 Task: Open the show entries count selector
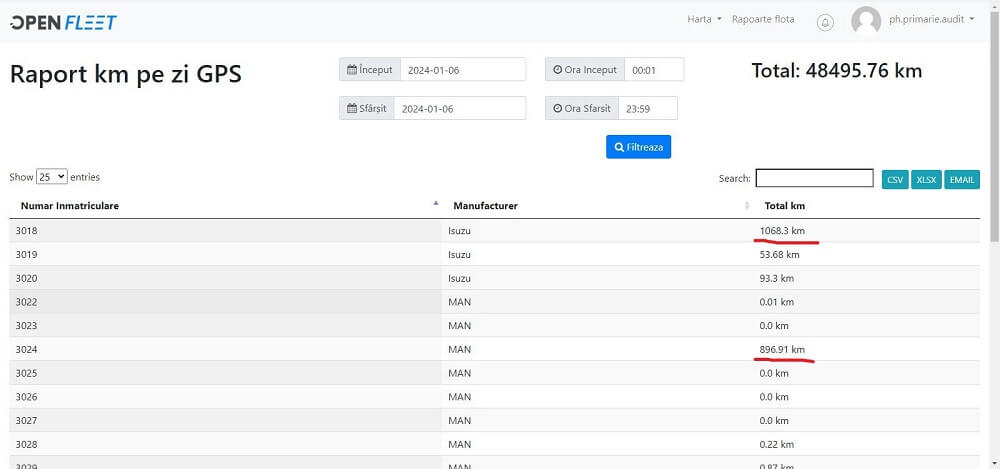[51, 177]
